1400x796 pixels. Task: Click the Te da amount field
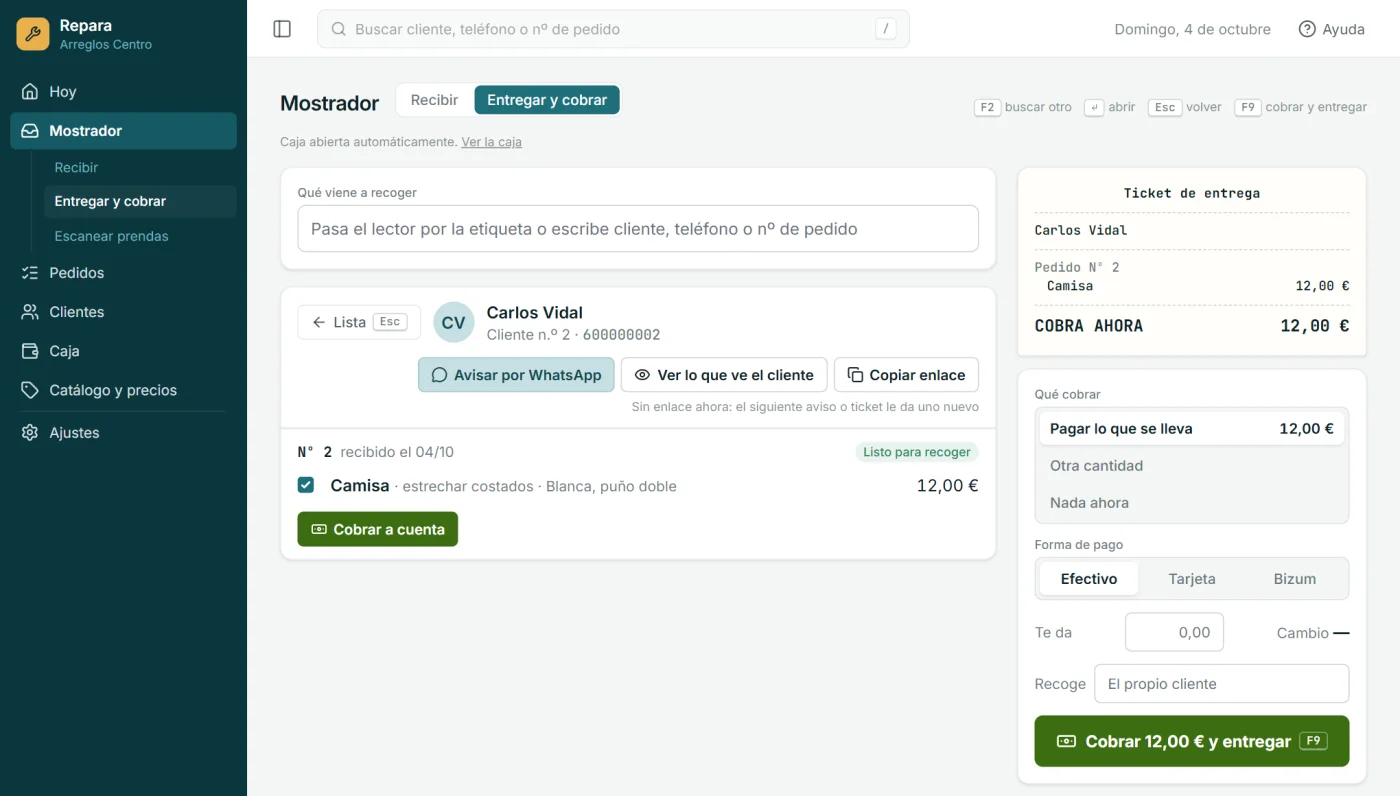pos(1174,632)
